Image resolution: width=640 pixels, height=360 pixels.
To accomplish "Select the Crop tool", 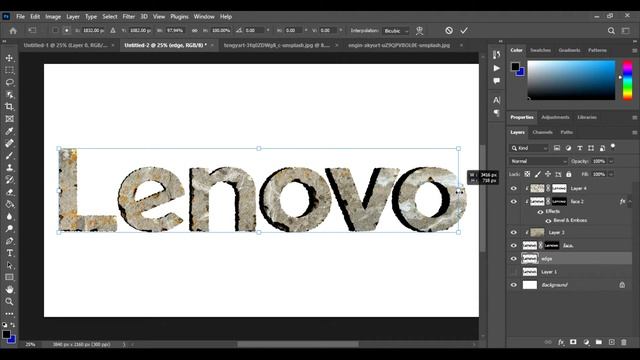I will 9,107.
